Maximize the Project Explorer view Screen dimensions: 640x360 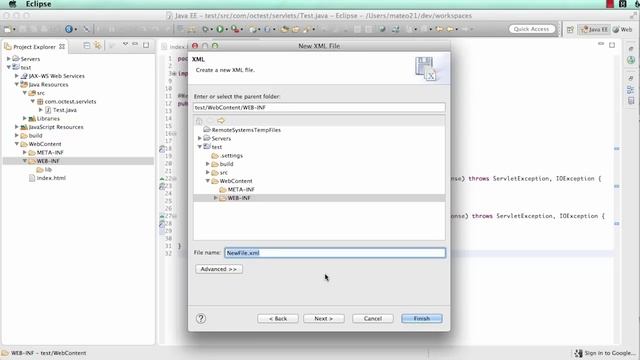(x=146, y=45)
